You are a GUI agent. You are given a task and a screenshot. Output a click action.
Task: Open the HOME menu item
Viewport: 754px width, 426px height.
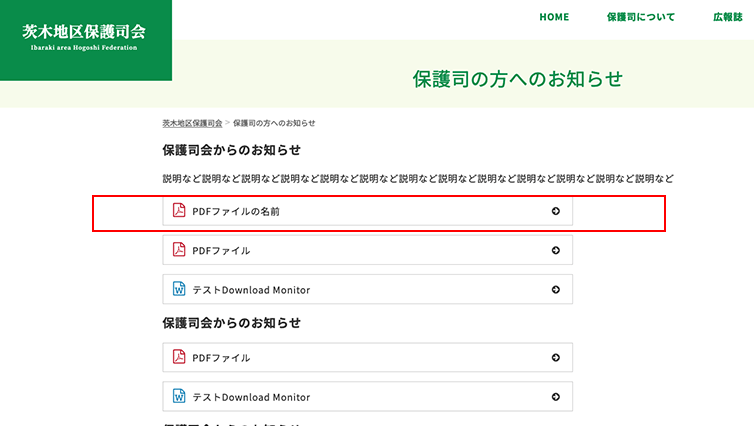click(554, 17)
